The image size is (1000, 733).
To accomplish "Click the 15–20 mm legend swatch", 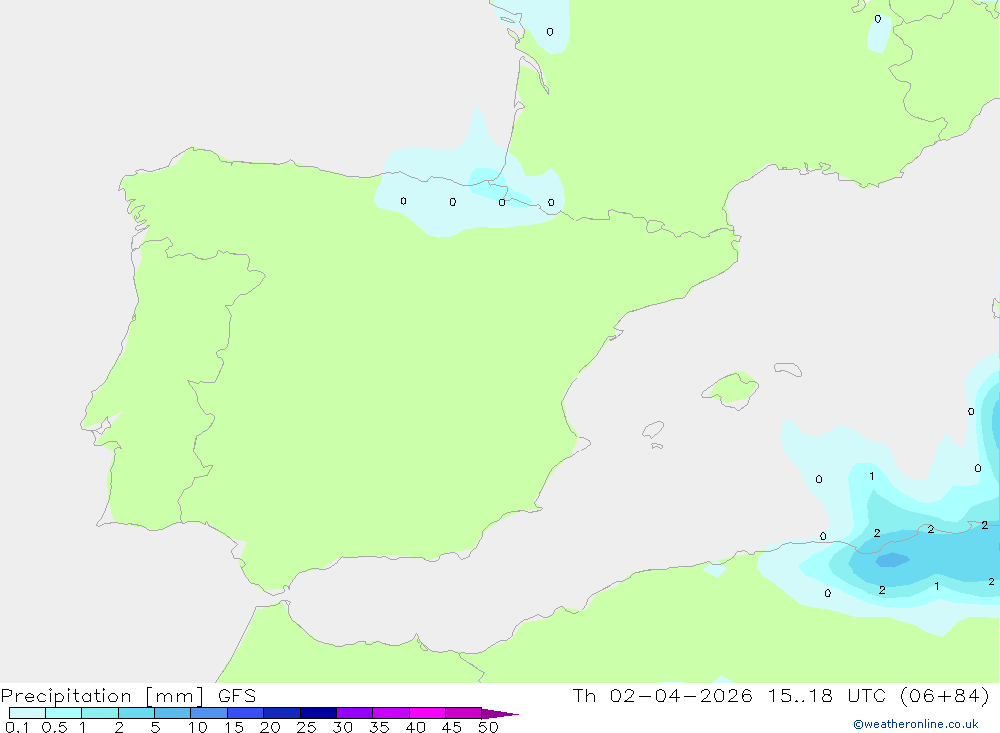I will pos(245,713).
